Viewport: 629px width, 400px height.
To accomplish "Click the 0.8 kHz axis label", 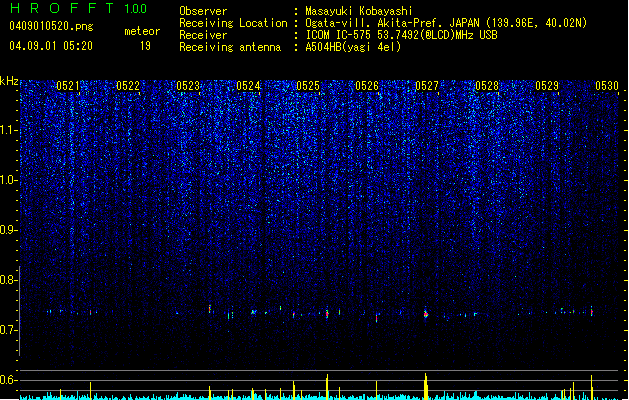I will coord(9,280).
